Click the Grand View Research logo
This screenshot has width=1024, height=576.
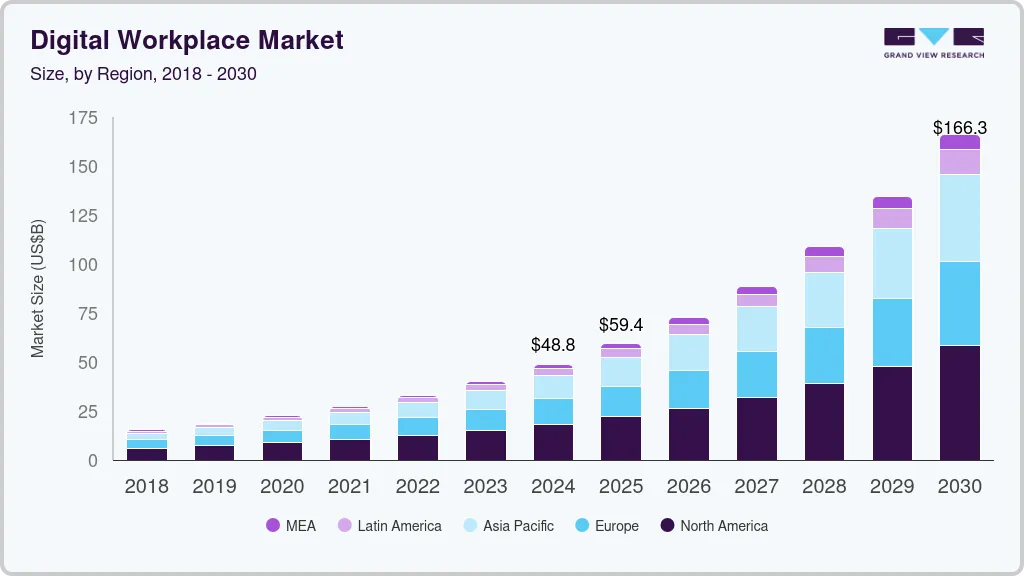[x=933, y=42]
